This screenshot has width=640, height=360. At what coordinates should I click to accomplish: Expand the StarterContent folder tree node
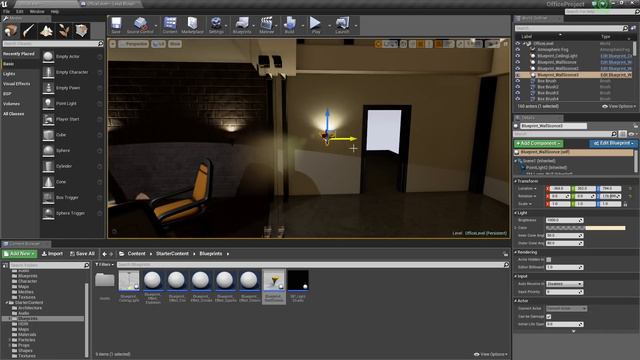pos(7,303)
